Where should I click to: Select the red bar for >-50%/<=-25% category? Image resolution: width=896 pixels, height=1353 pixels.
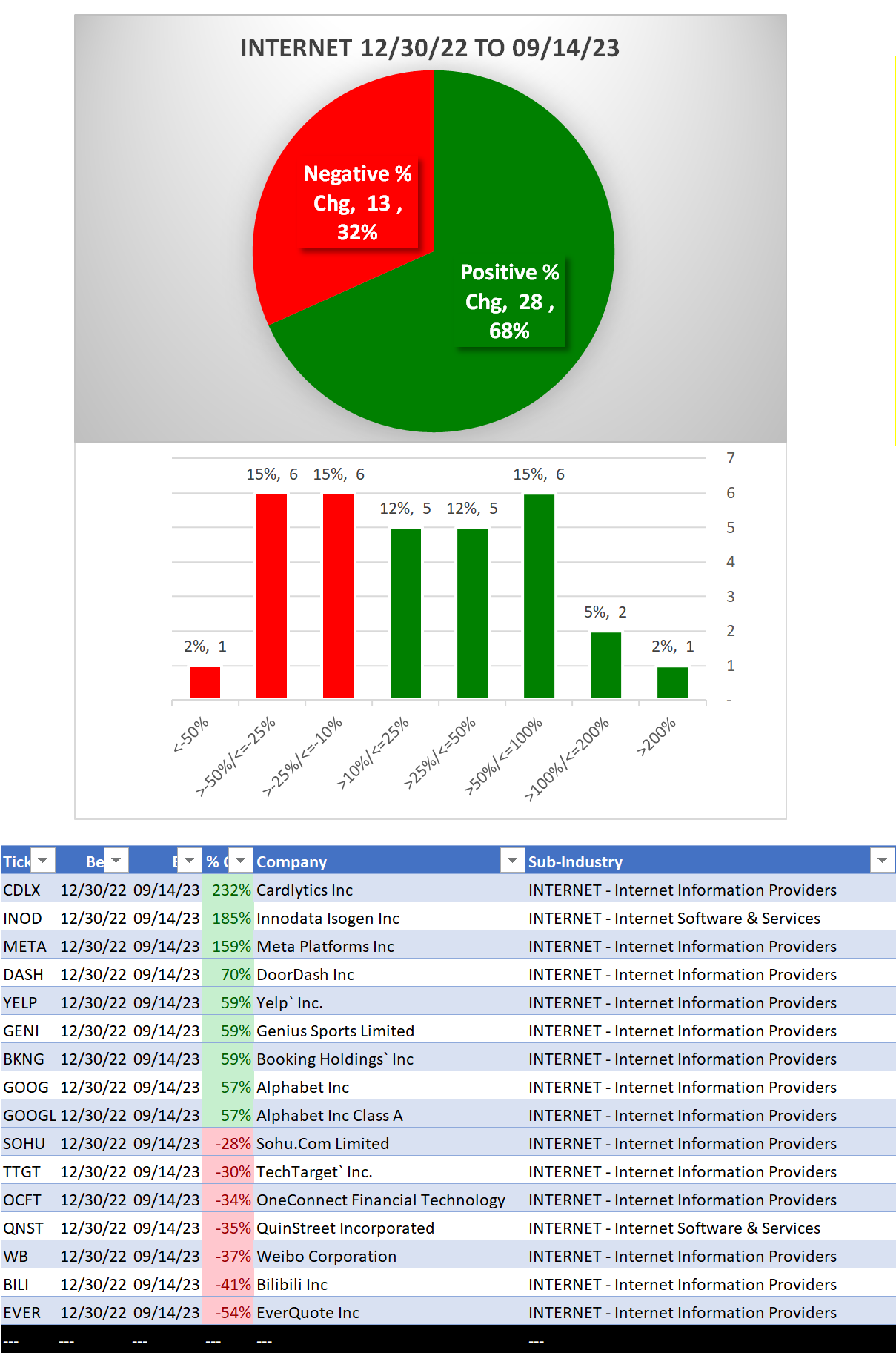[271, 596]
